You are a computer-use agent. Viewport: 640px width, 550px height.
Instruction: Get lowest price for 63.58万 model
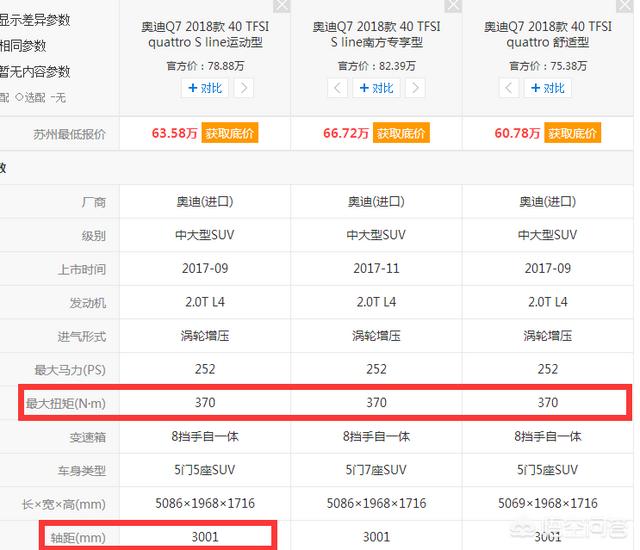tap(230, 133)
